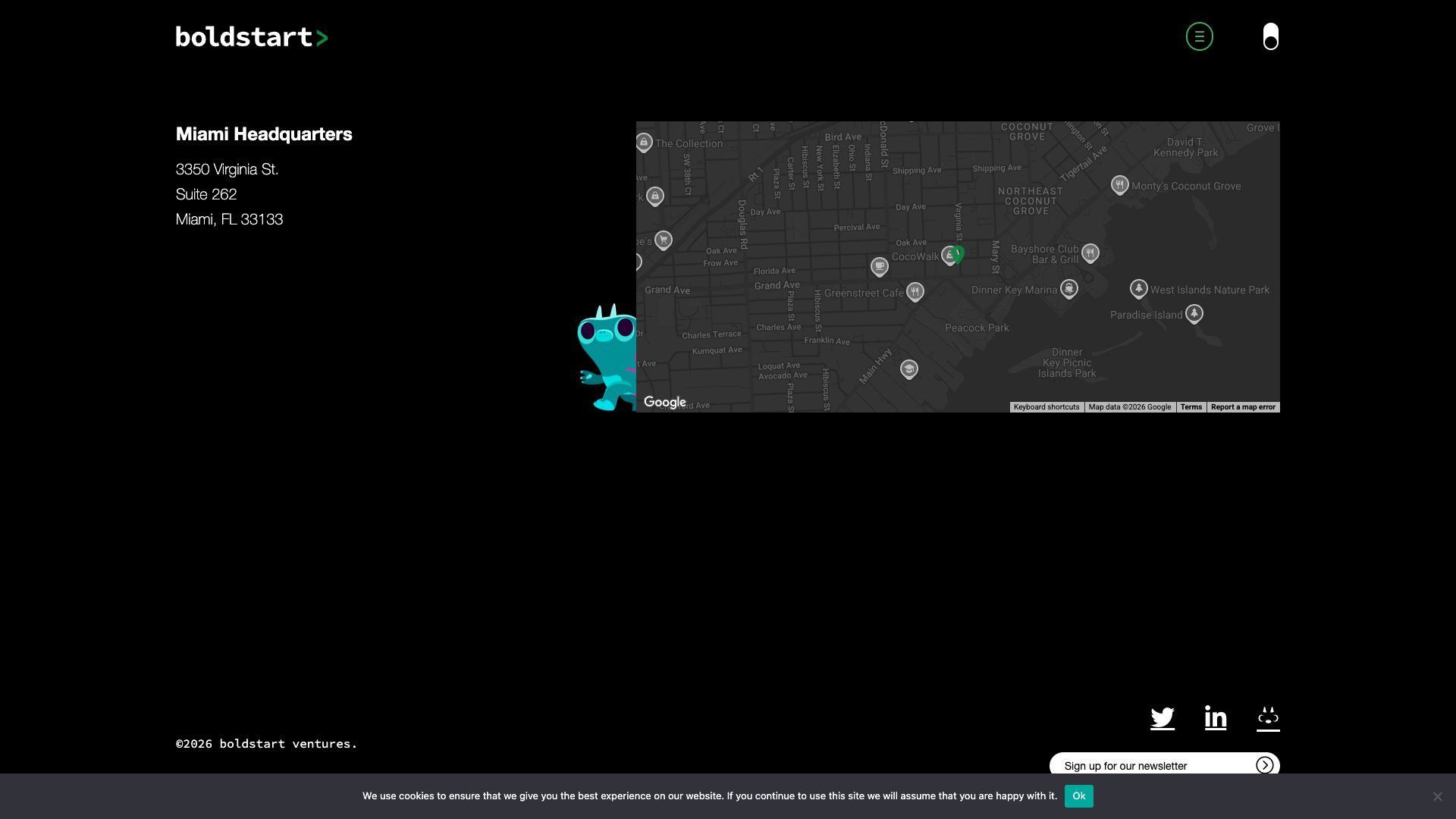
Task: Click the West Islands Nature Park marker
Action: [x=1138, y=288]
